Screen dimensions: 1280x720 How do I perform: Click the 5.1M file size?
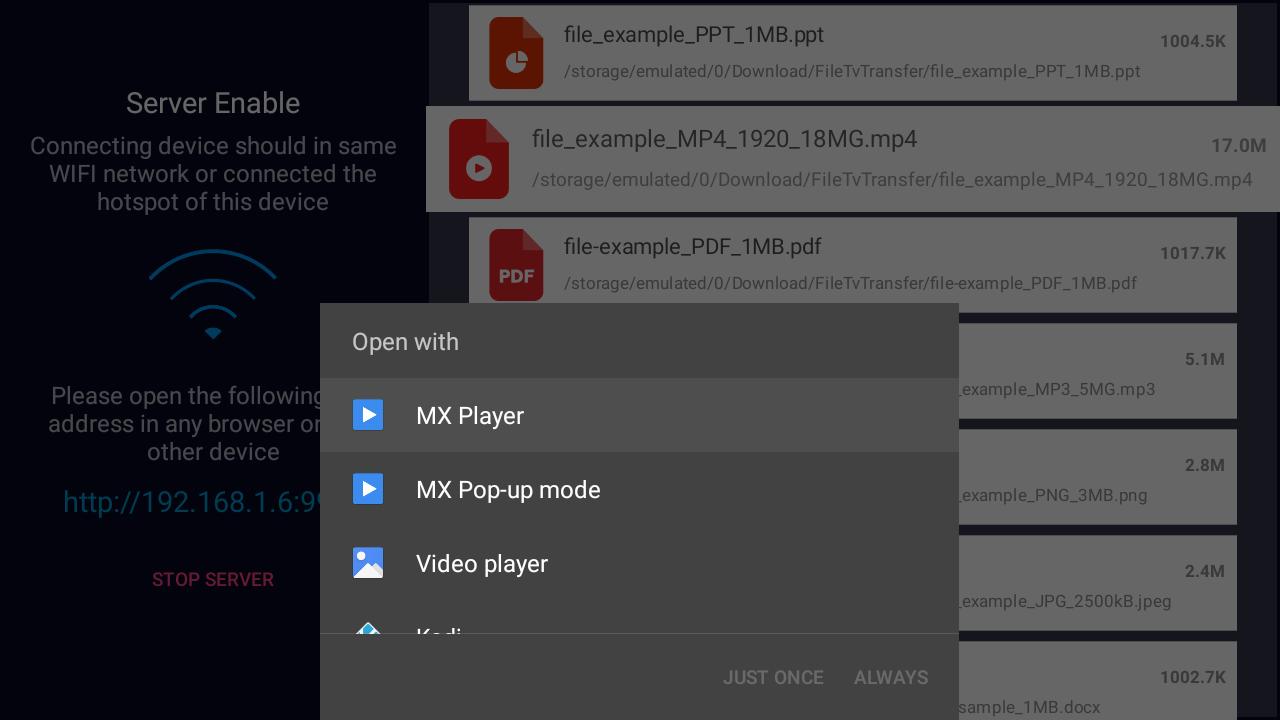pyautogui.click(x=1204, y=359)
